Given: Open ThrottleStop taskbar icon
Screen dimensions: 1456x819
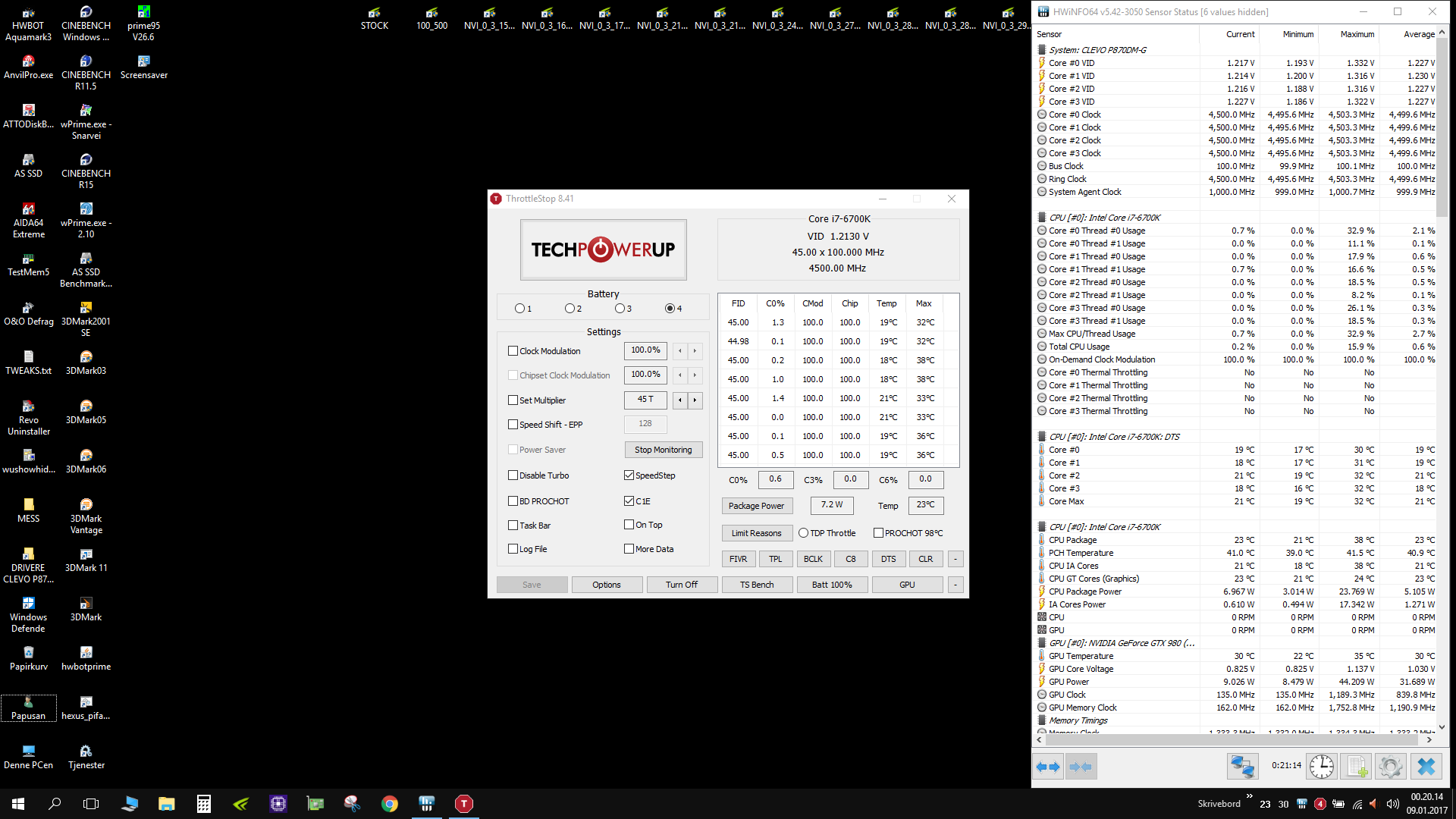Looking at the screenshot, I should click(463, 804).
